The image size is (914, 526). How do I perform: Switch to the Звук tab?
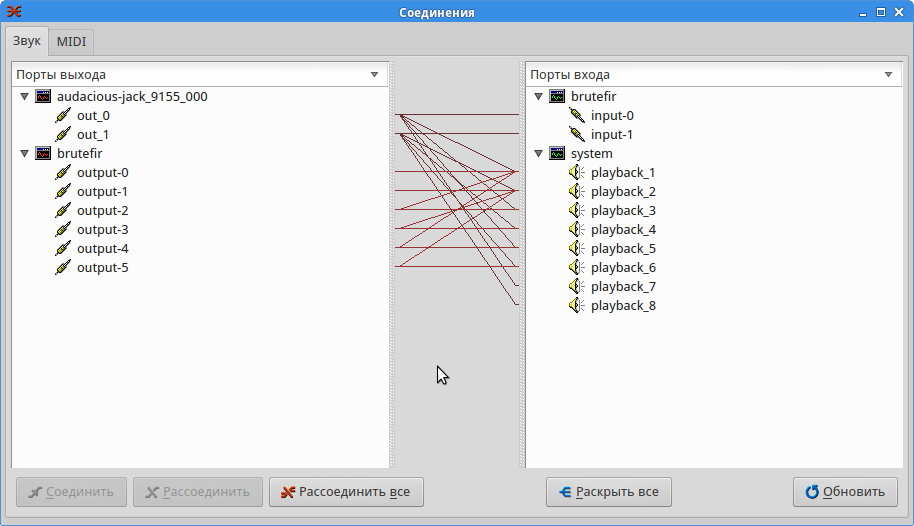point(27,41)
